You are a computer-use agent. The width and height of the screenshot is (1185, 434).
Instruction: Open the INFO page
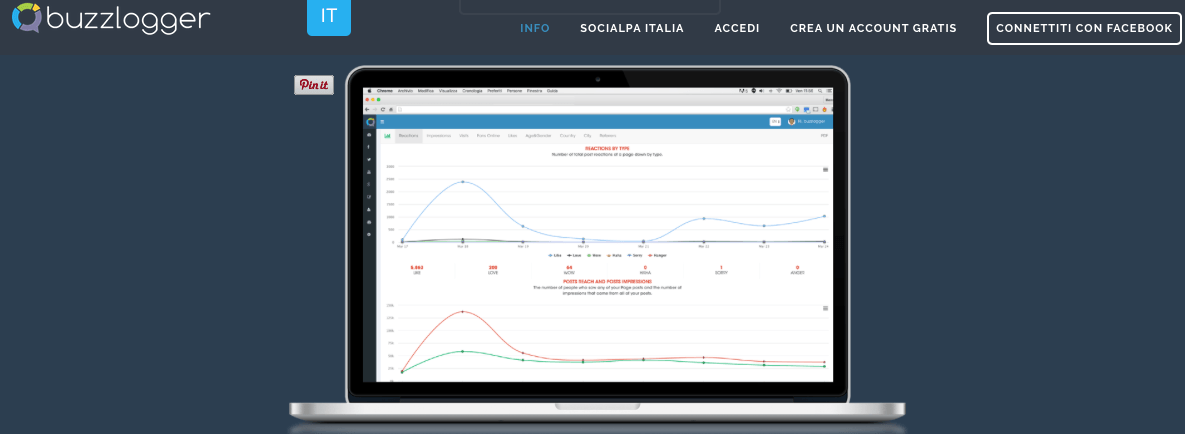click(535, 28)
